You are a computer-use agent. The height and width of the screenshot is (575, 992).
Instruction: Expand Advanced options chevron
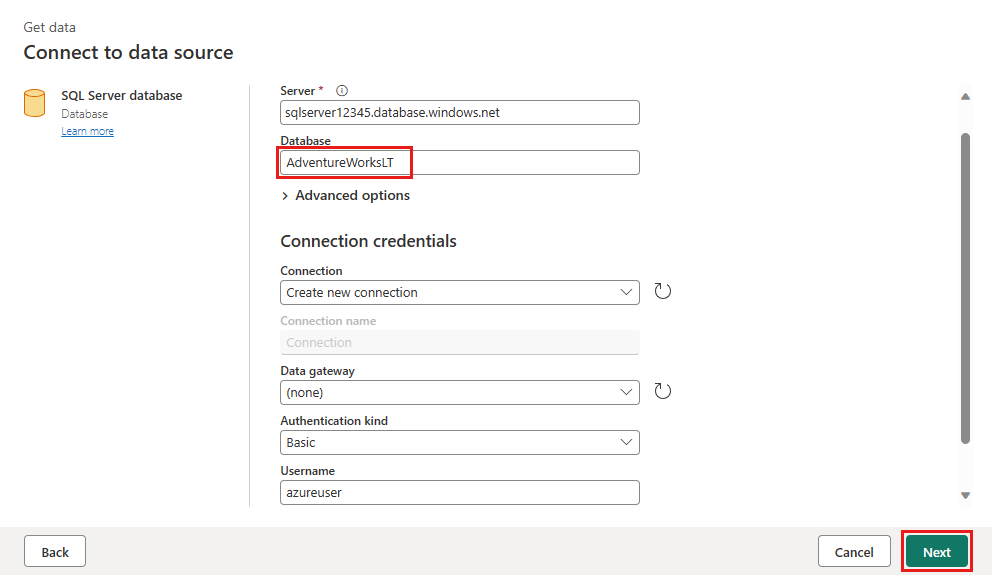click(285, 196)
